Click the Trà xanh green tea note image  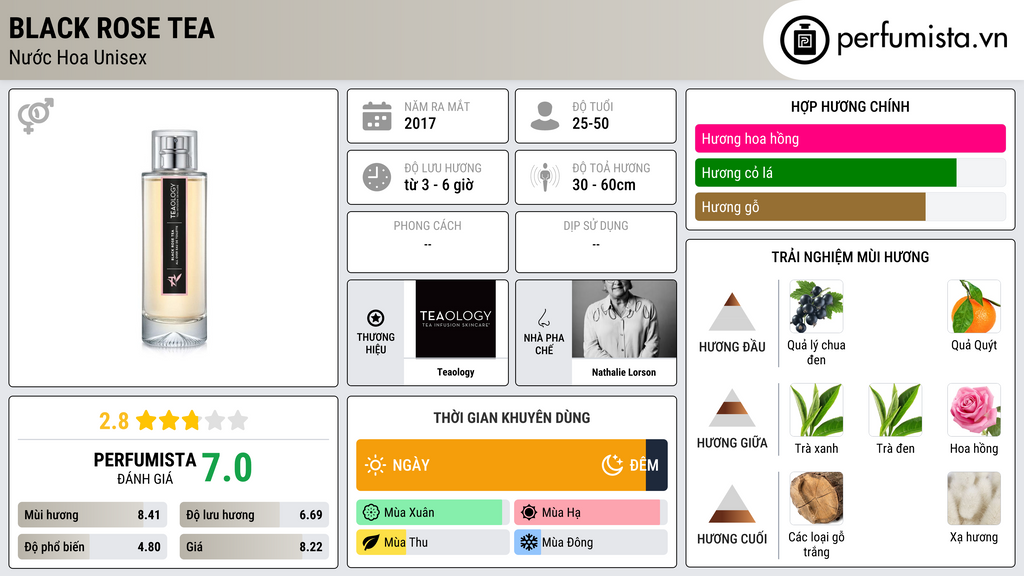tap(816, 409)
